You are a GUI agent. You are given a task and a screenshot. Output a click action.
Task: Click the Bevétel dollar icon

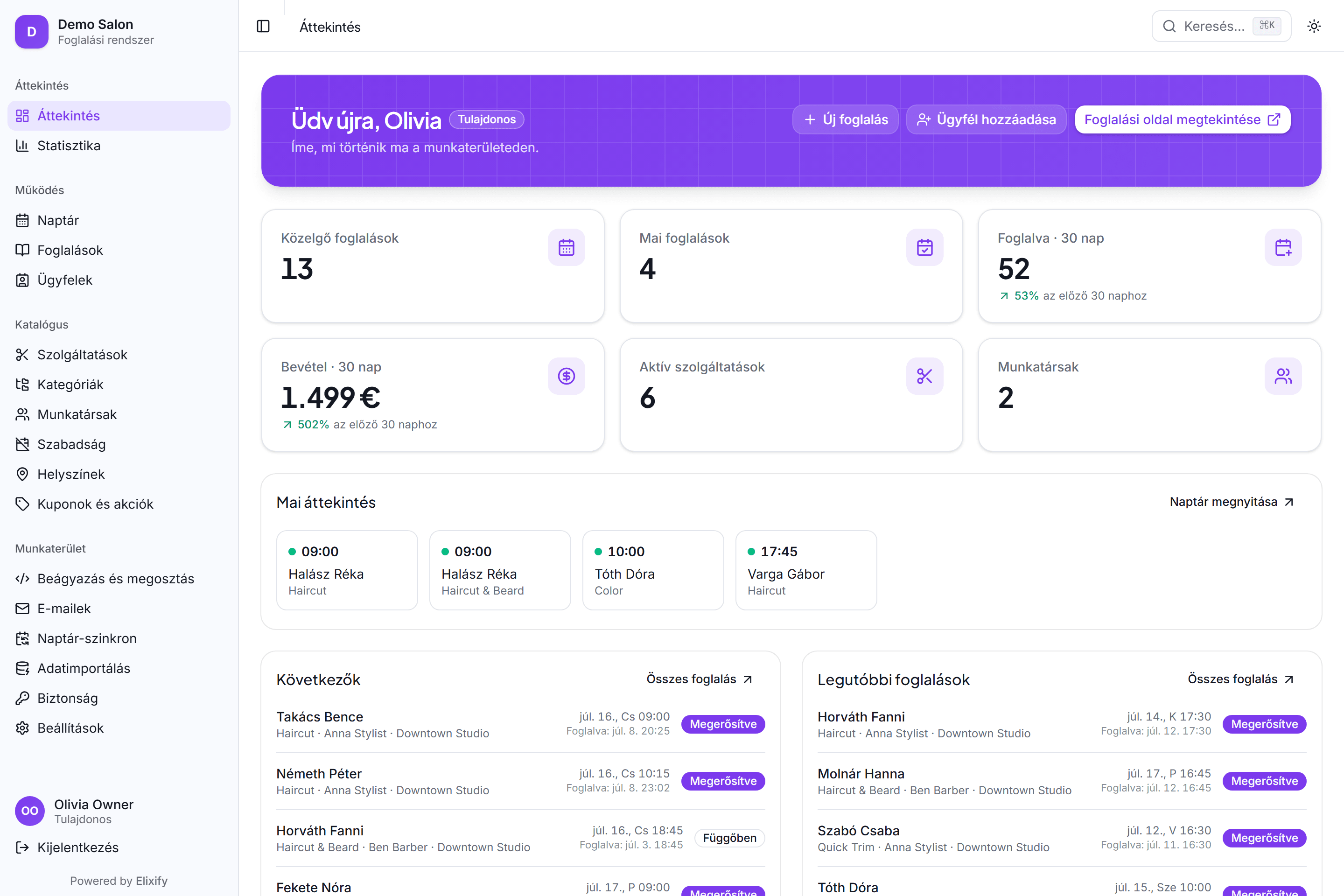click(x=566, y=376)
